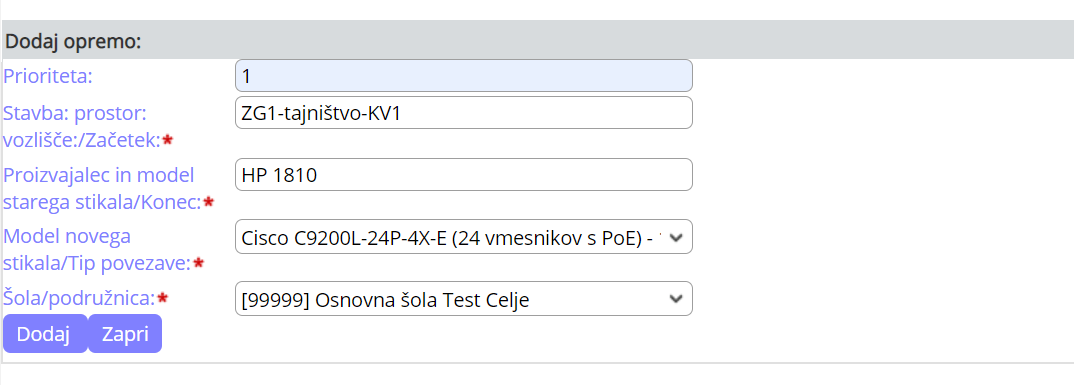The image size is (1074, 385).
Task: Click the red asterisk after Začetek label
Action: [168, 140]
